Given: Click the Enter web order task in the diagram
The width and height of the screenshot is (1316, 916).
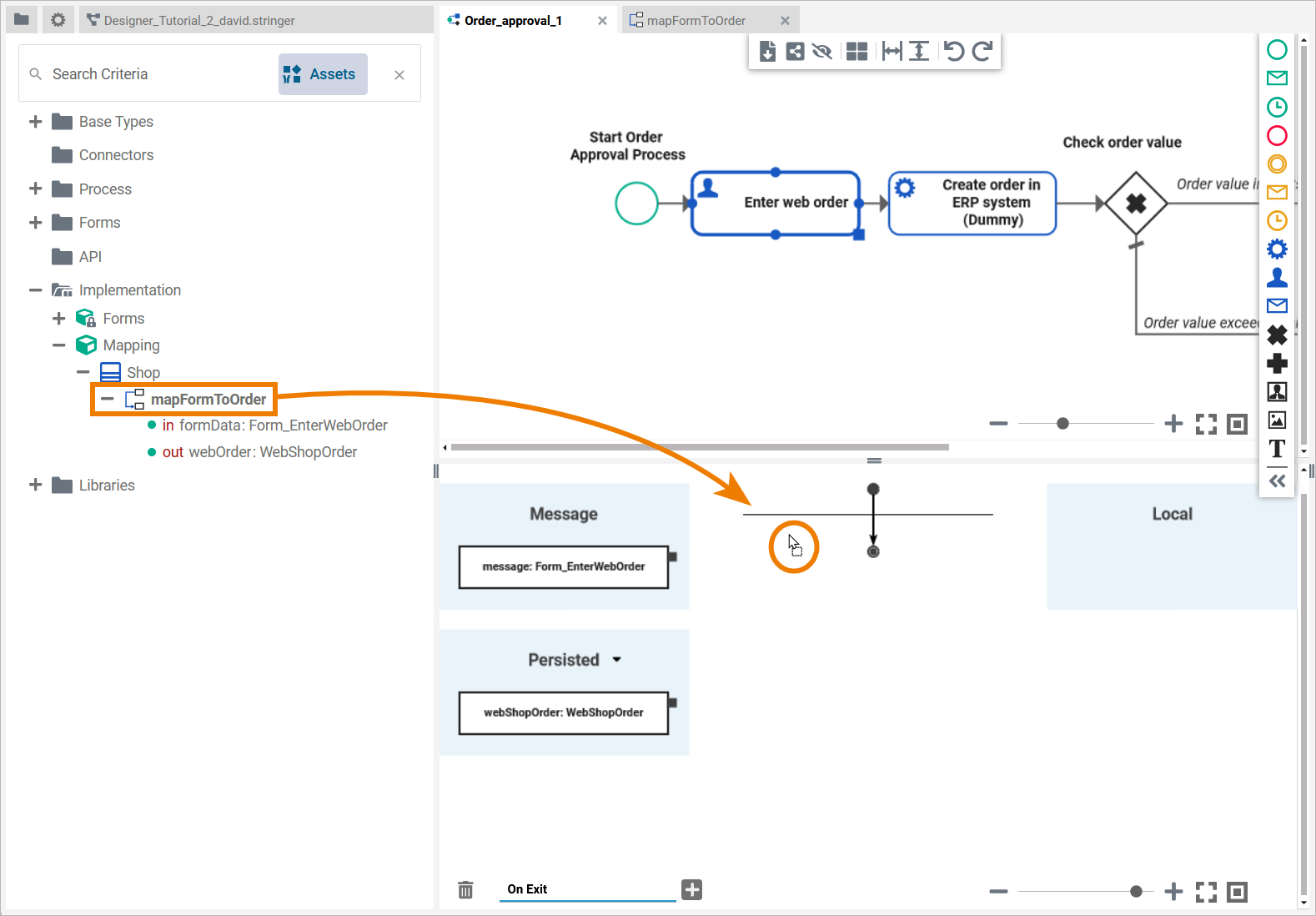Looking at the screenshot, I should pyautogui.click(x=776, y=203).
